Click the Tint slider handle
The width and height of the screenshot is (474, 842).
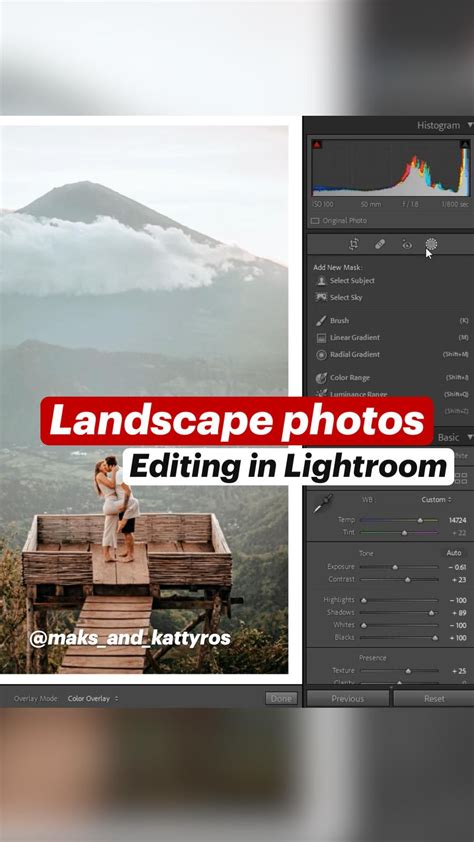[404, 533]
